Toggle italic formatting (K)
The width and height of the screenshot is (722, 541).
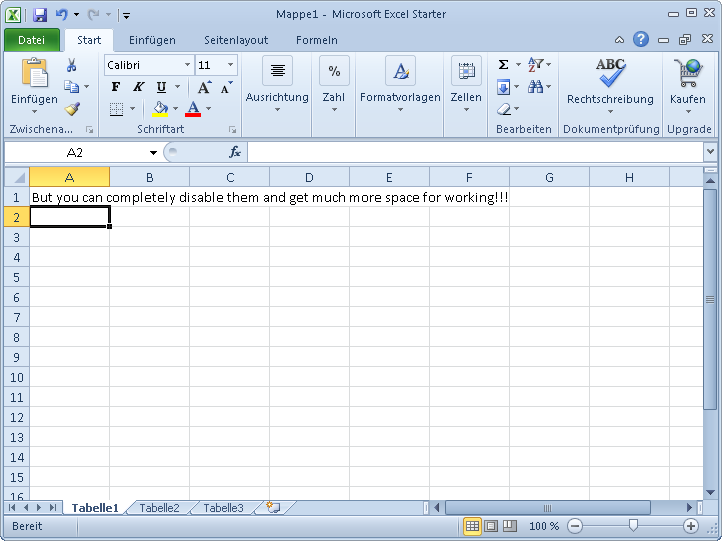[138, 87]
